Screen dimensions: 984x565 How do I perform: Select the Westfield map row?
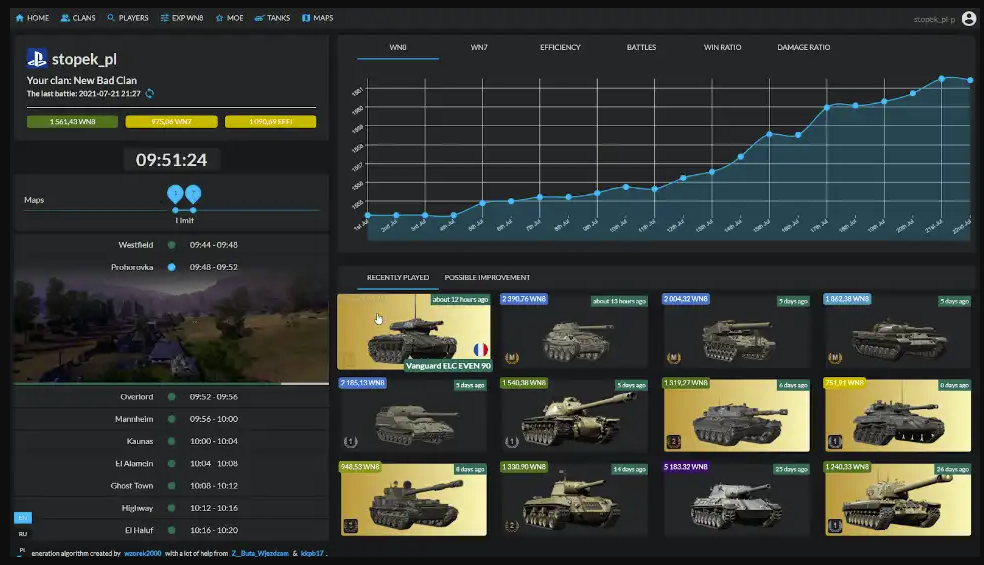(x=171, y=245)
